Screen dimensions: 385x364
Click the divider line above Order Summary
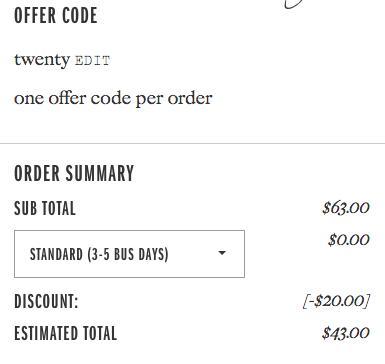(192, 144)
